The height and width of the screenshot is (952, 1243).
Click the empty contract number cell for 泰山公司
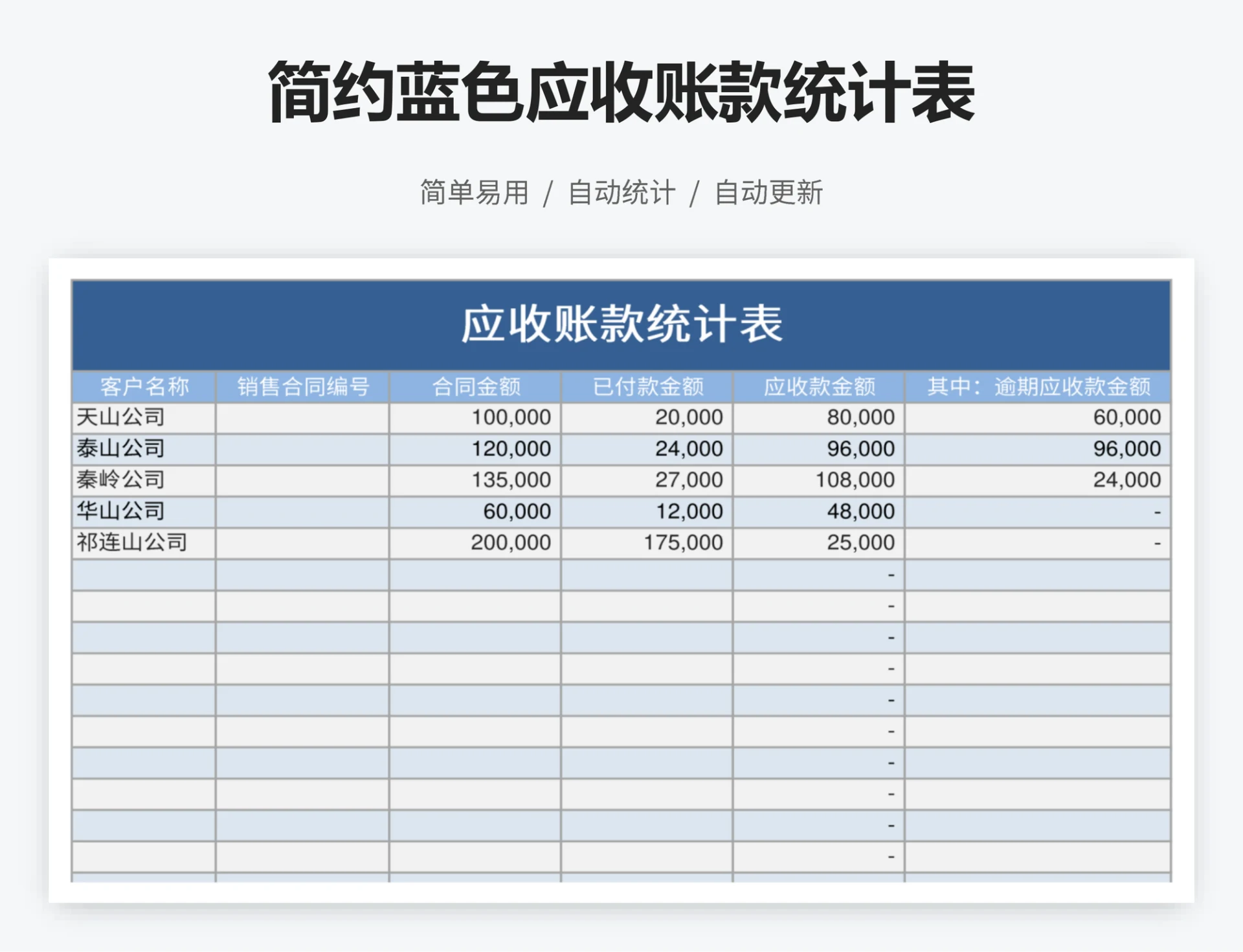coord(300,448)
